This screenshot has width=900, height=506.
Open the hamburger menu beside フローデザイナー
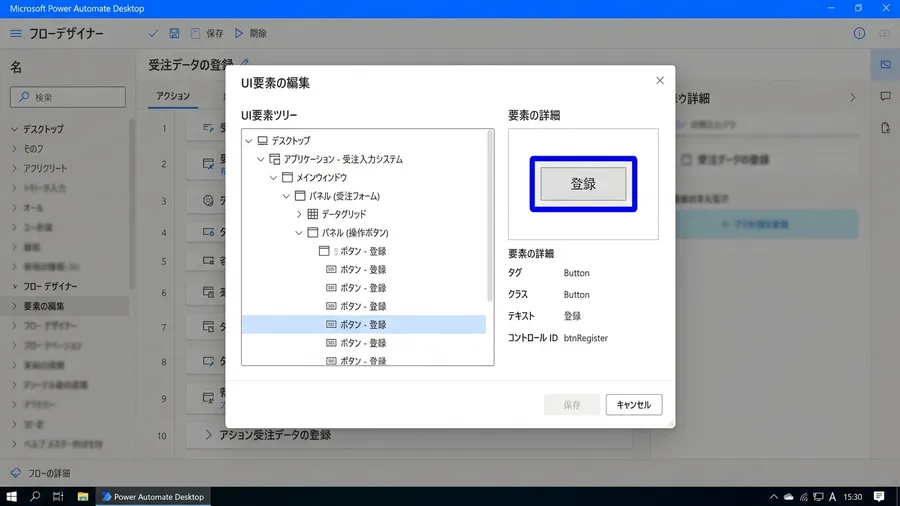[x=15, y=34]
